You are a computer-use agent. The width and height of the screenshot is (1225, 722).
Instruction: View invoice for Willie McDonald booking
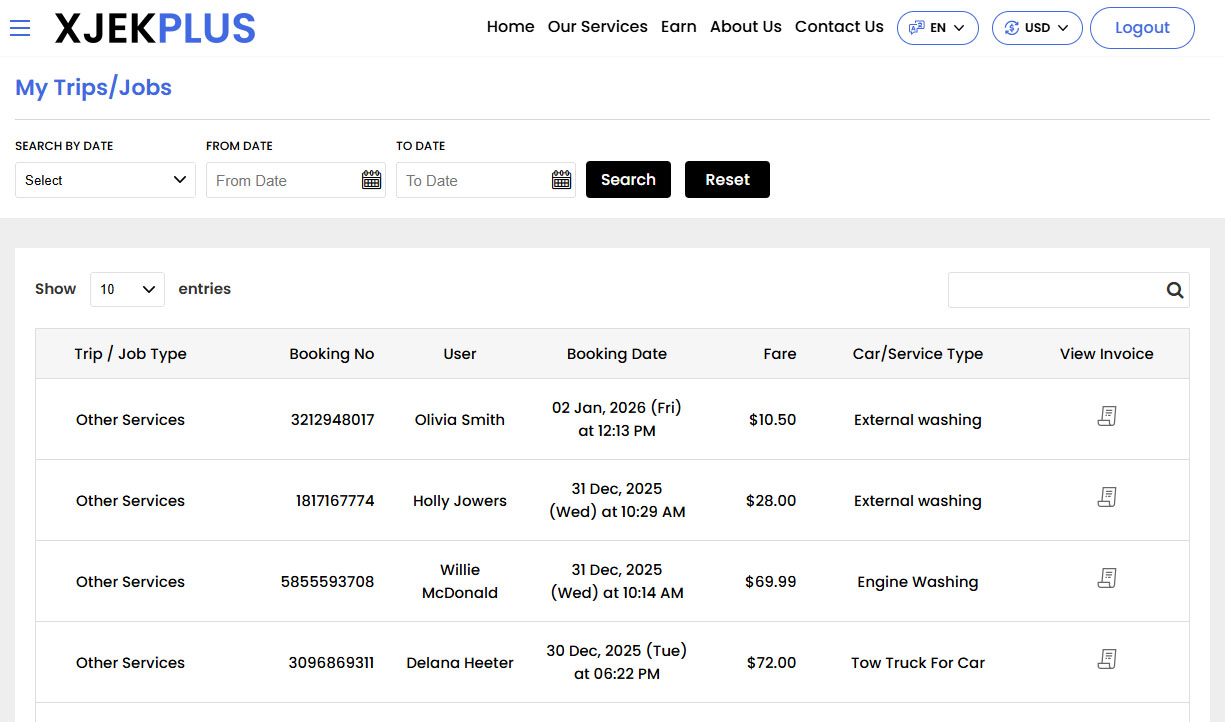[x=1106, y=579]
